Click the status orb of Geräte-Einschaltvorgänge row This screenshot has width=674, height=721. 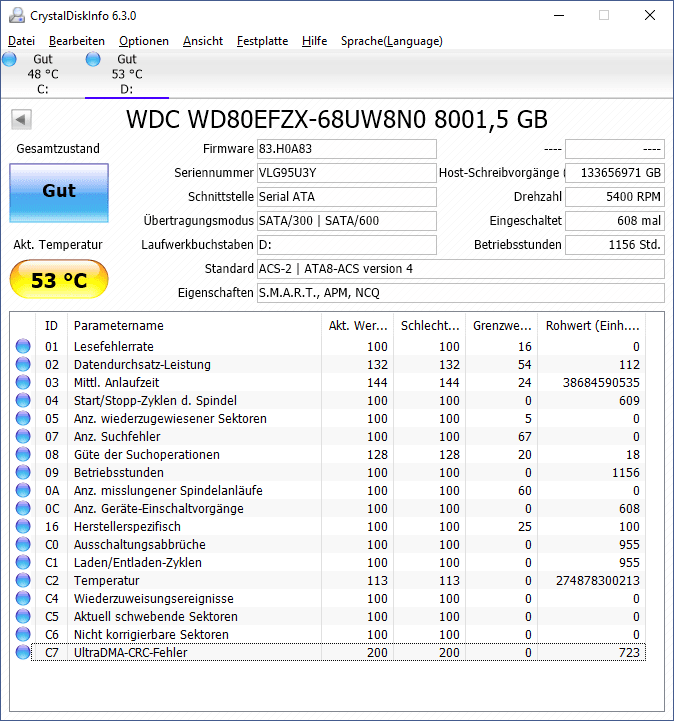tap(23, 508)
